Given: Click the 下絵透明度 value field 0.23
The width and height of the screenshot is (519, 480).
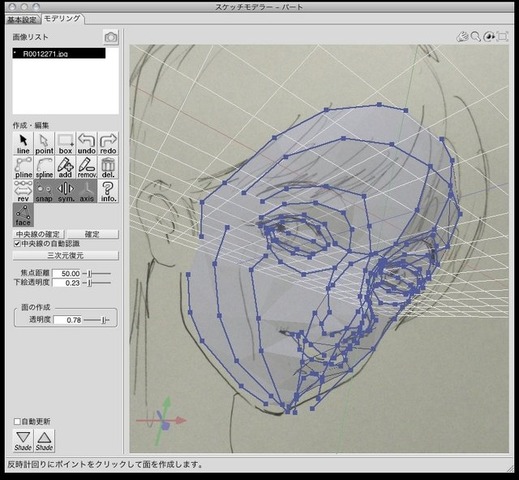Looking at the screenshot, I should pos(67,283).
